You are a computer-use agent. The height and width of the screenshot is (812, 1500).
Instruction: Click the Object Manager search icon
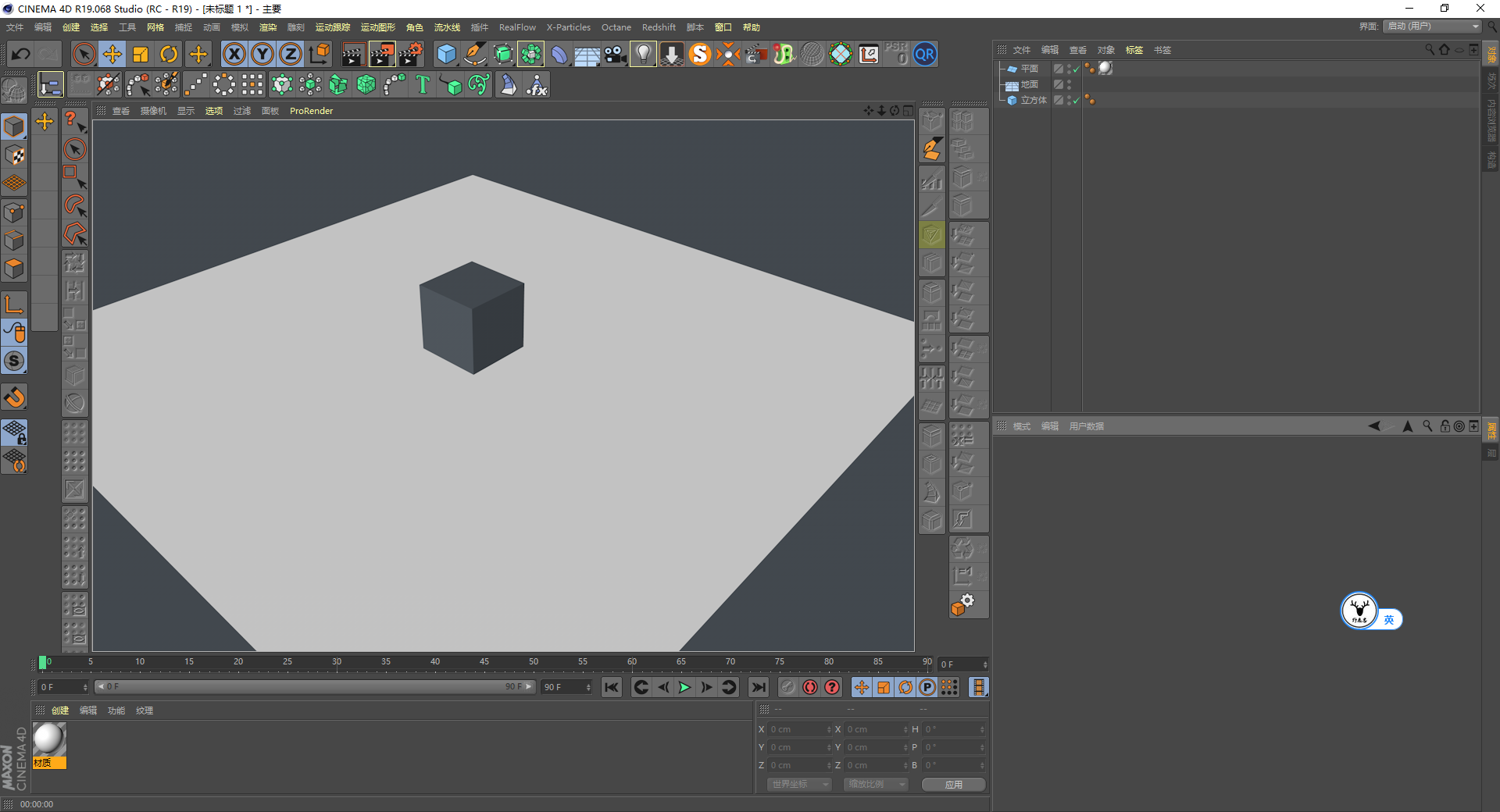pos(1430,49)
